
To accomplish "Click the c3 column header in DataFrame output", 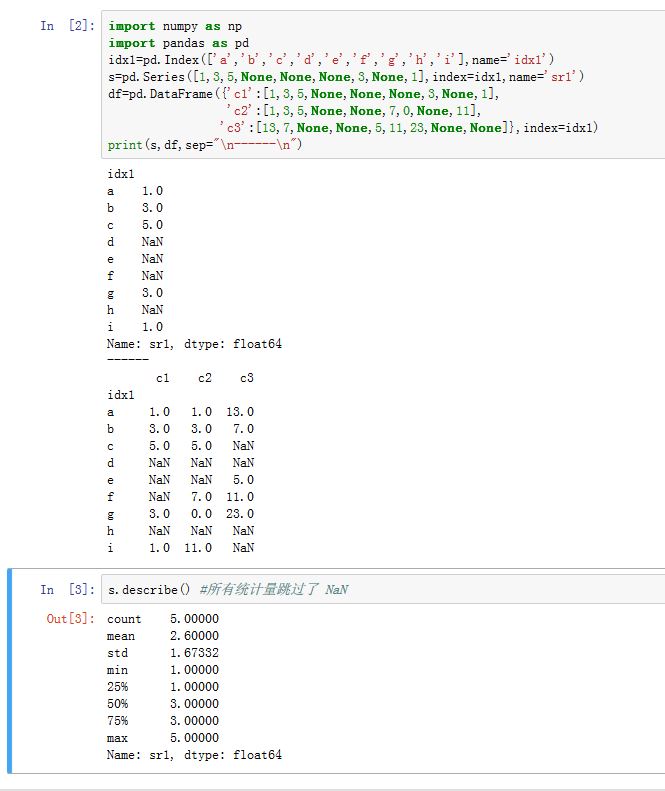I will pos(246,378).
